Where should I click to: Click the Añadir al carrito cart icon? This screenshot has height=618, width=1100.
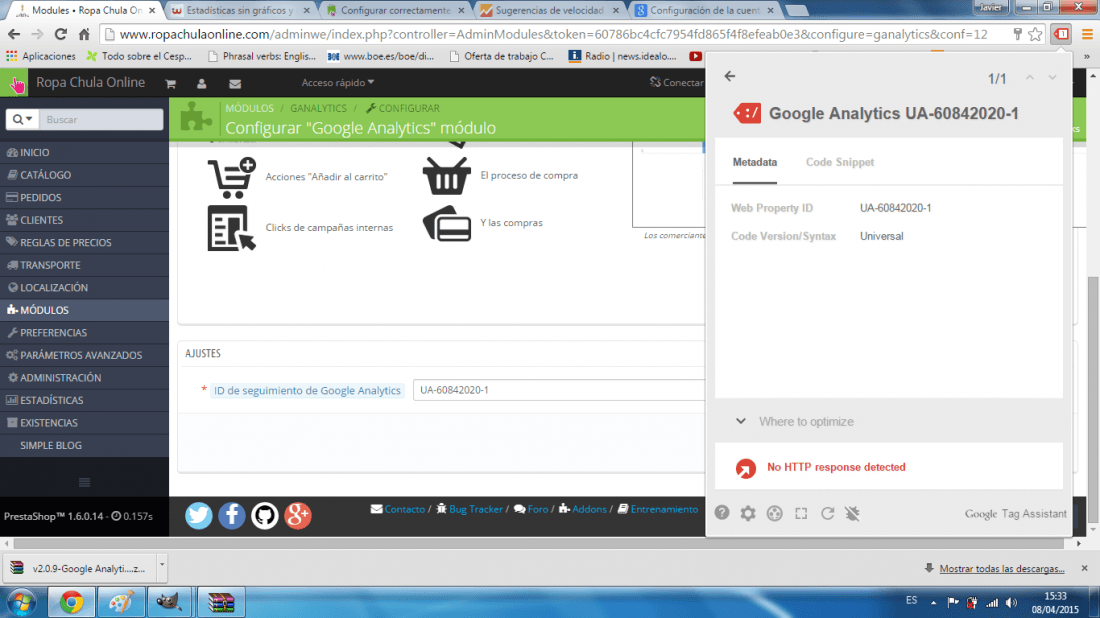[x=232, y=177]
